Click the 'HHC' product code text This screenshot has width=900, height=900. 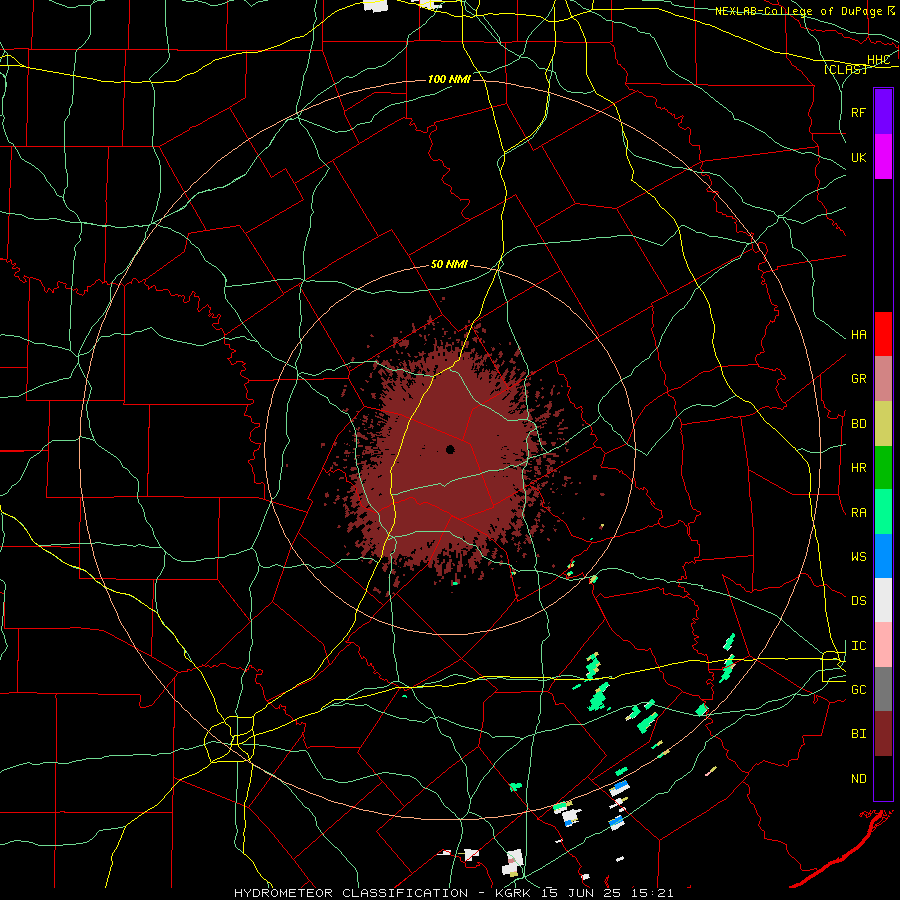point(878,60)
